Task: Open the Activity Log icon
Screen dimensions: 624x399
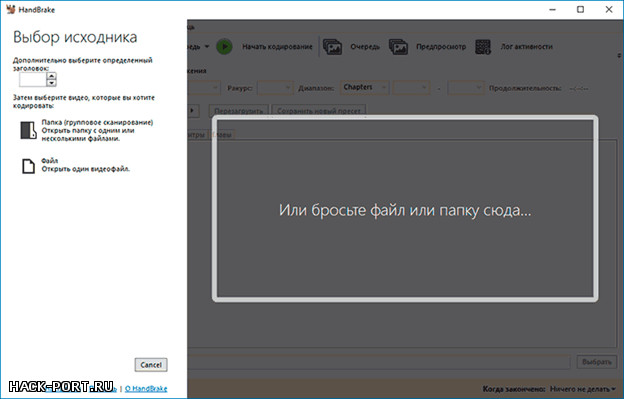Action: 483,47
